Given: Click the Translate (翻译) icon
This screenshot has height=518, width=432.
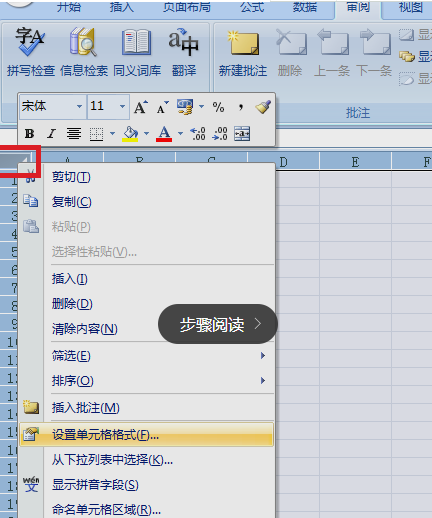Looking at the screenshot, I should pos(184,52).
